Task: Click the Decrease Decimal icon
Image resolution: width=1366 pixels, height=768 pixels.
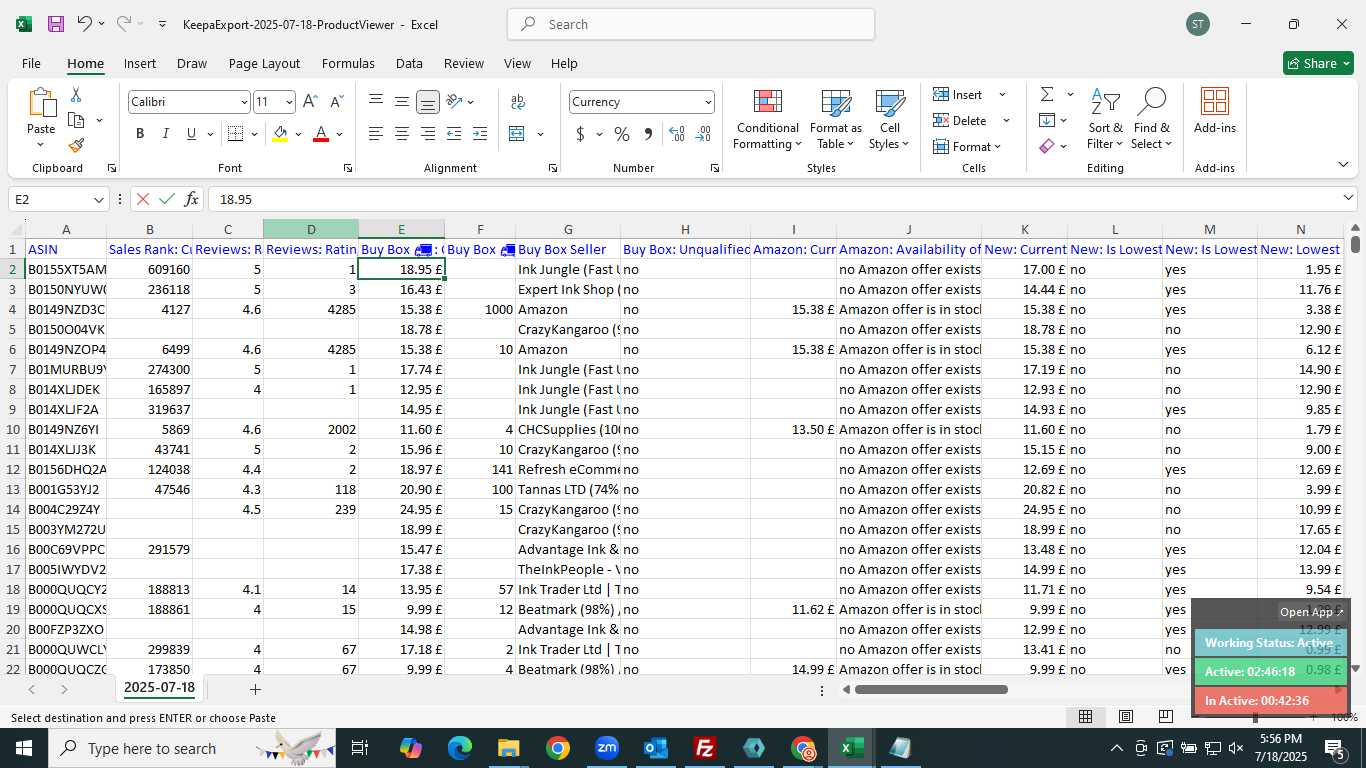Action: point(703,134)
